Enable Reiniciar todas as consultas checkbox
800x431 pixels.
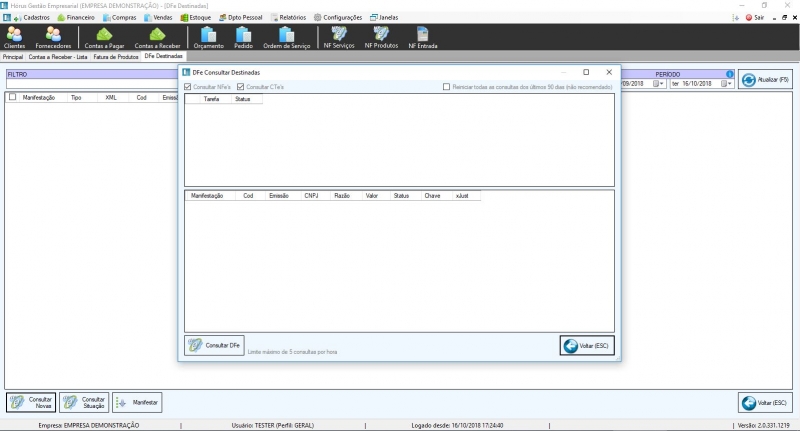(446, 87)
